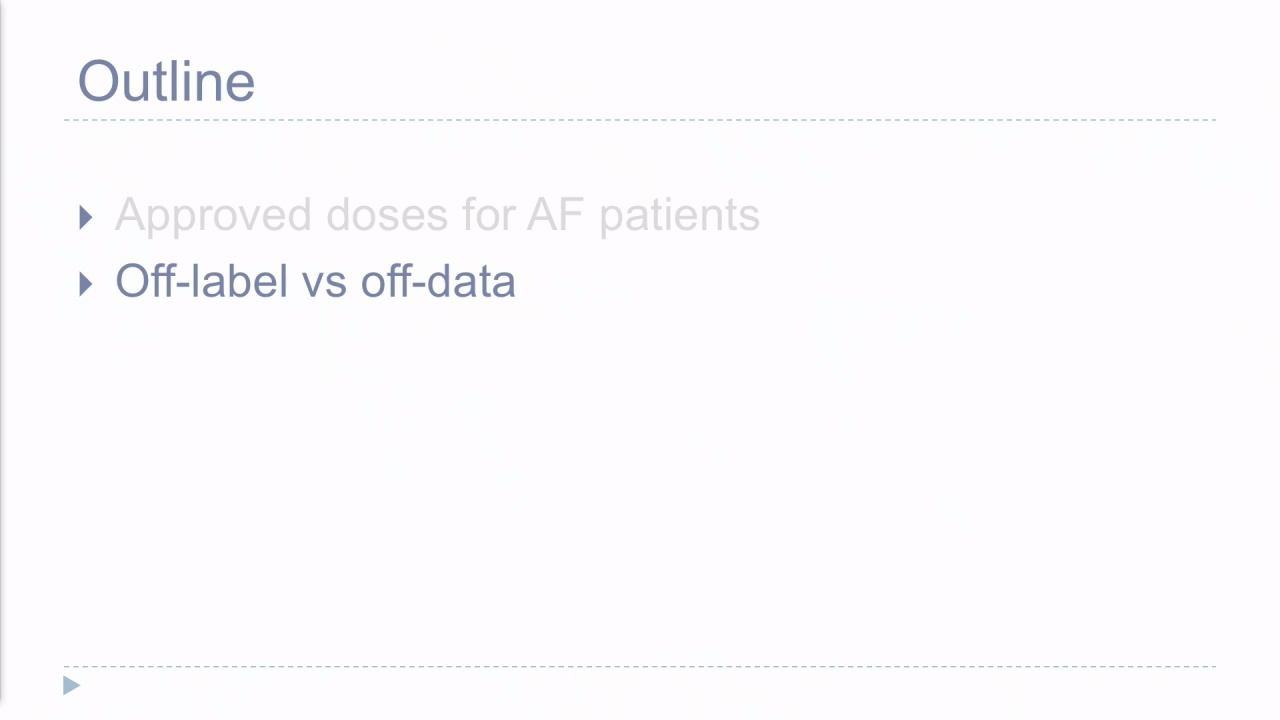The height and width of the screenshot is (720, 1280).
Task: Click the dashed divider under the Outline title
Action: pos(640,120)
